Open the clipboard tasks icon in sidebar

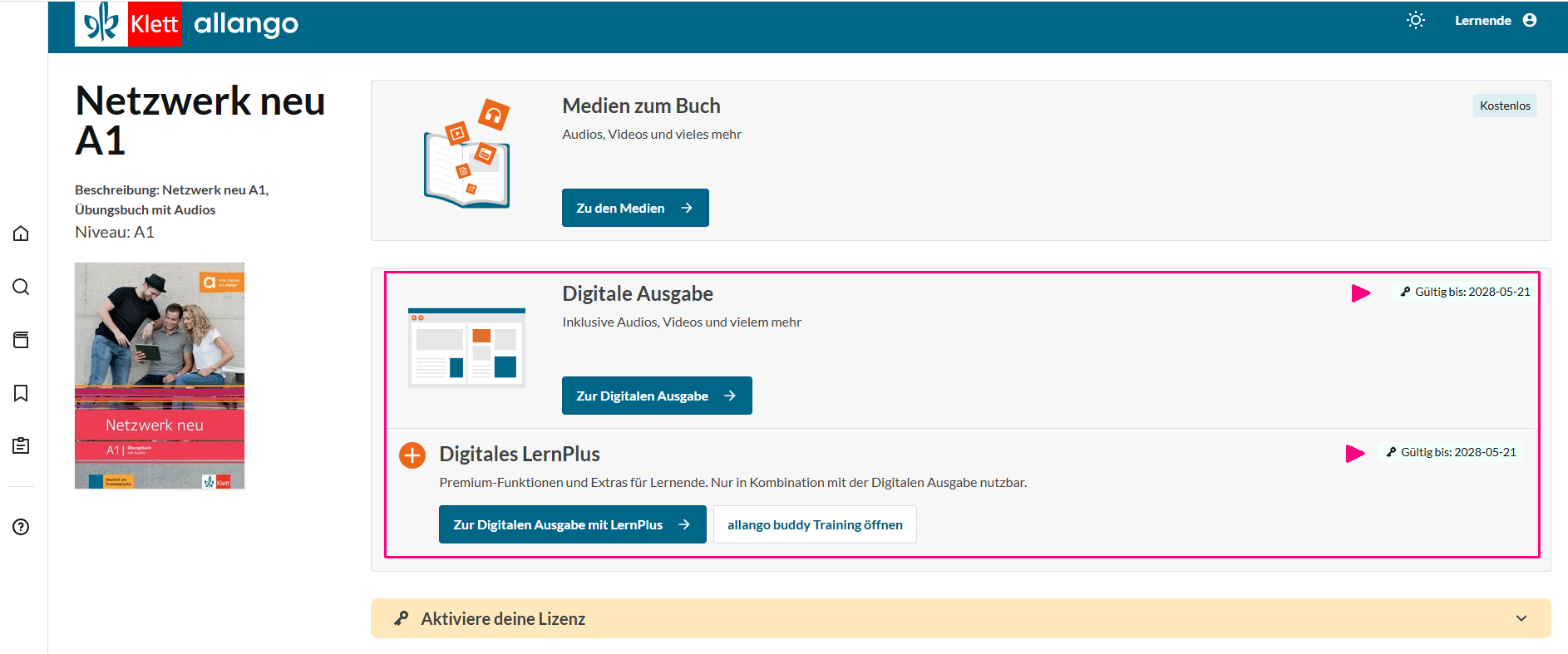point(21,446)
